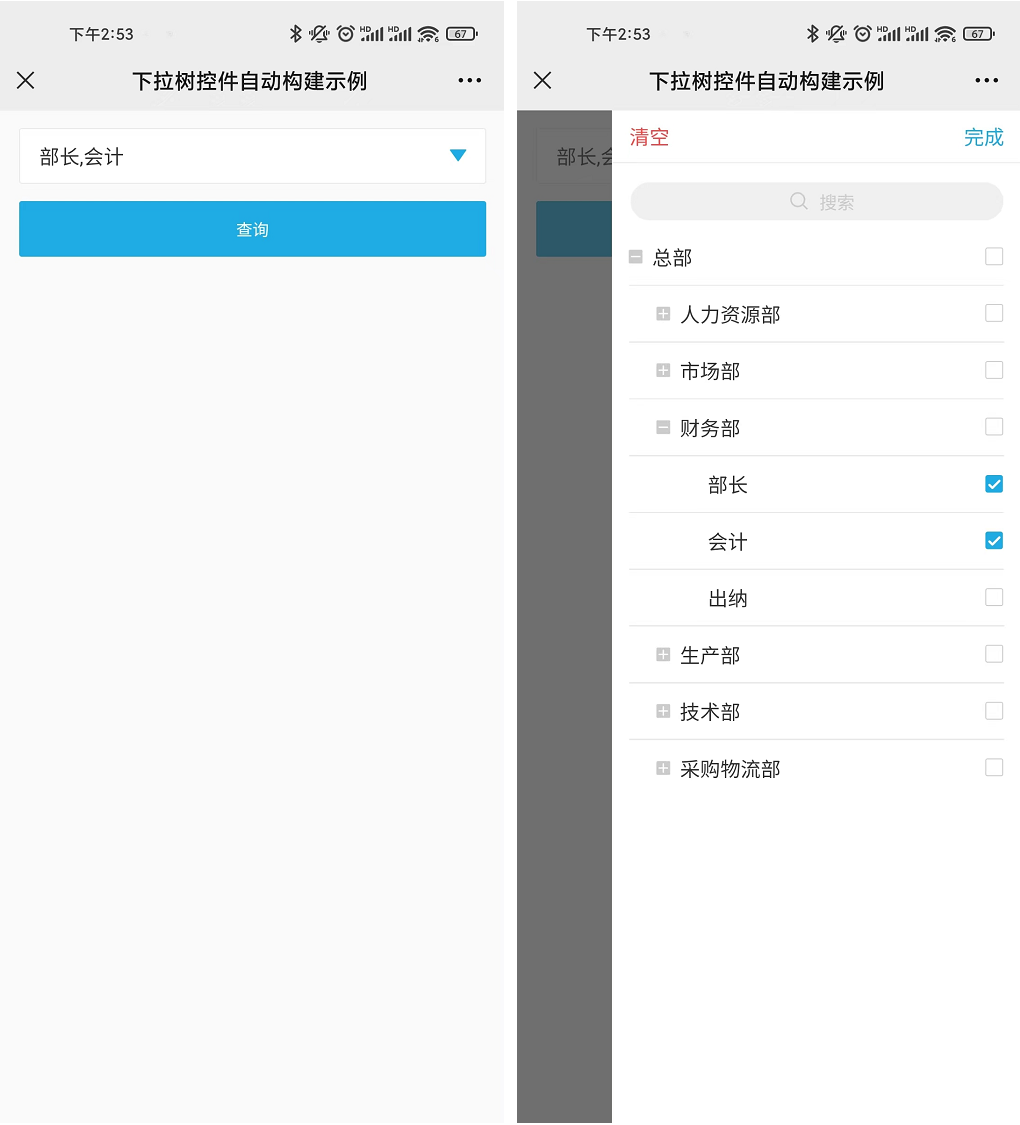Tap the battery icon in left status bar
This screenshot has width=1020, height=1125.
462,34
